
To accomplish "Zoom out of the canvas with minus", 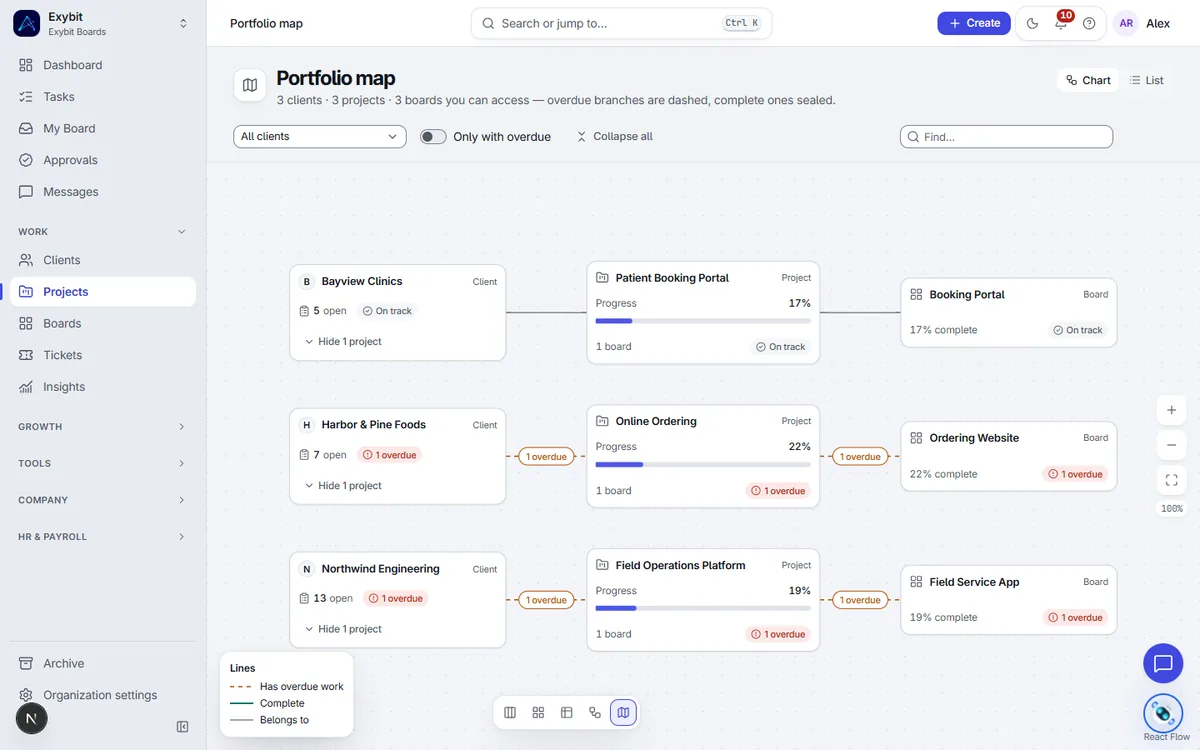I will (x=1171, y=445).
